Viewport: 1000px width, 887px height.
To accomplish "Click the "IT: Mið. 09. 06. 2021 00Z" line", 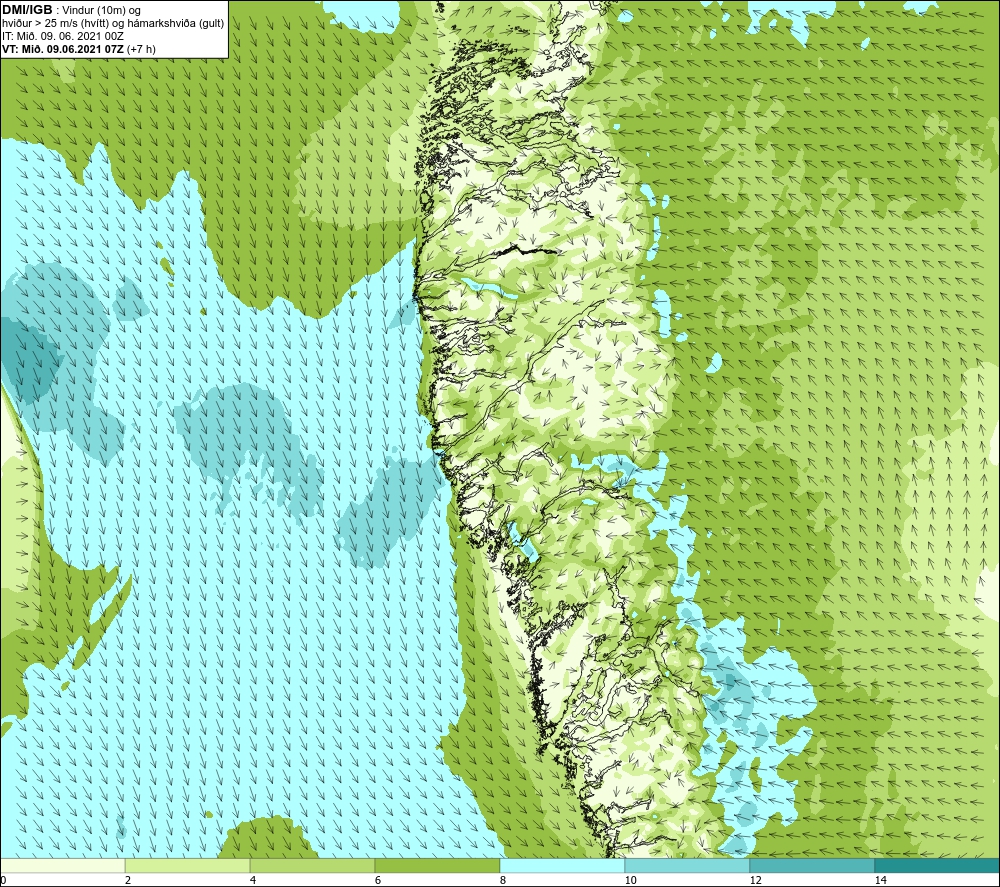I will coord(62,36).
